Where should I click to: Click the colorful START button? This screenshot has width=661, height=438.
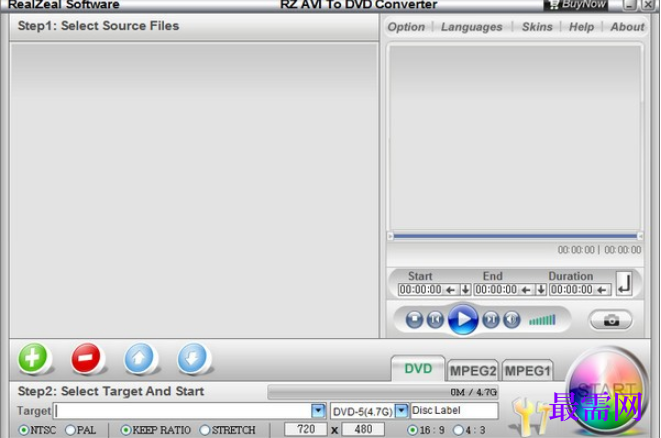606,390
